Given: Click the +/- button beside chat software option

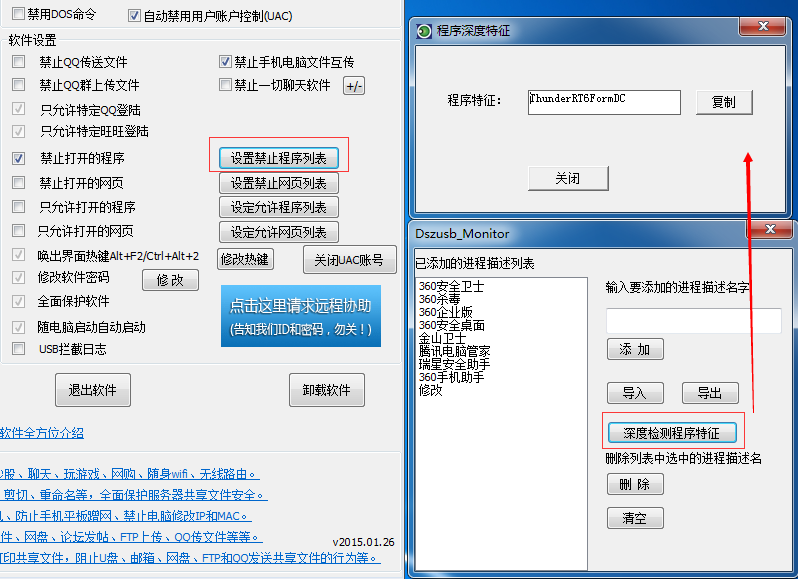Looking at the screenshot, I should (354, 86).
